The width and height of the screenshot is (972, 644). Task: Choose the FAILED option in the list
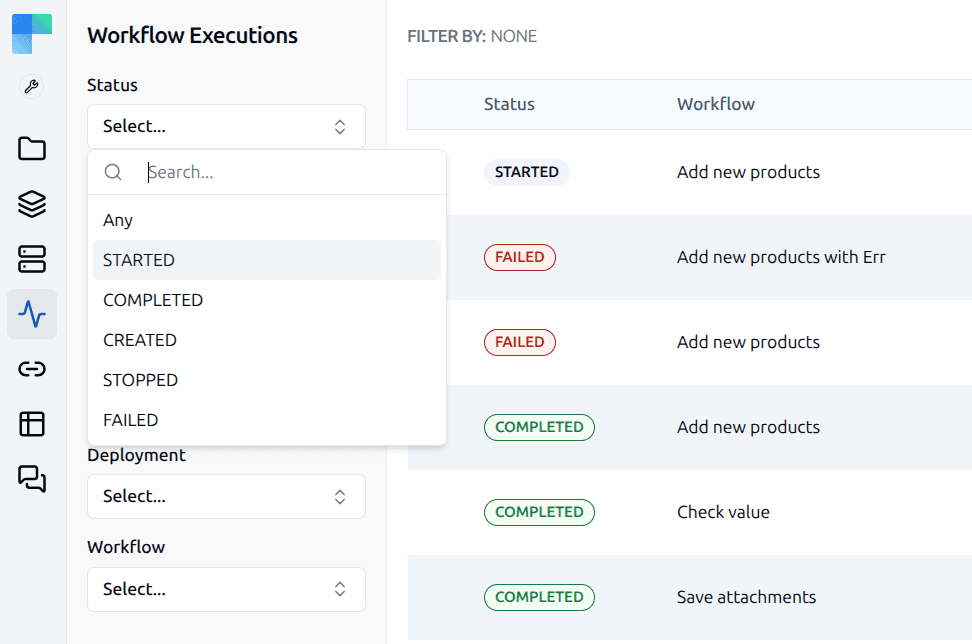click(x=267, y=420)
